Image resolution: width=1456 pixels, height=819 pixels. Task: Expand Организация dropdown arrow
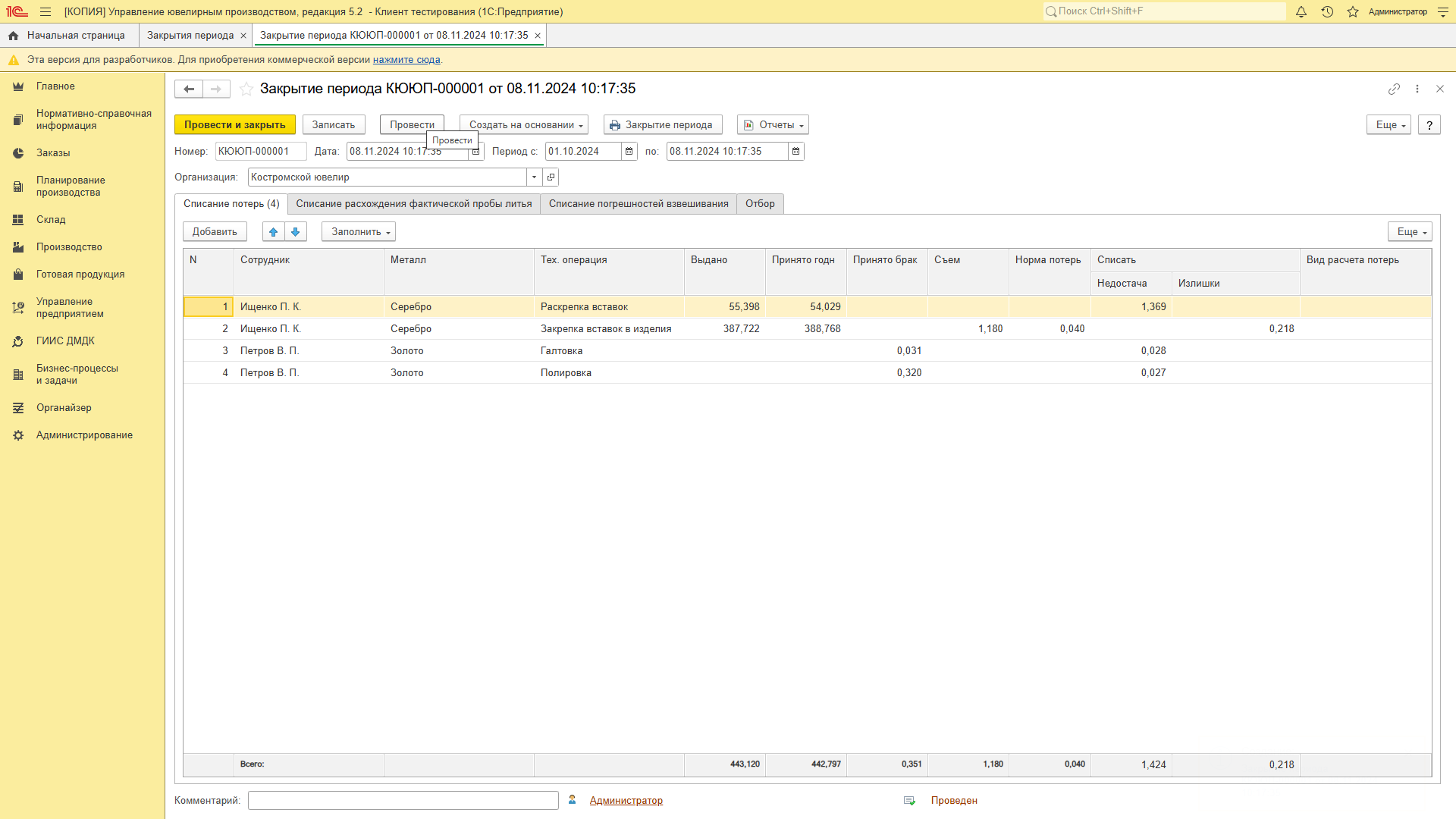(535, 177)
